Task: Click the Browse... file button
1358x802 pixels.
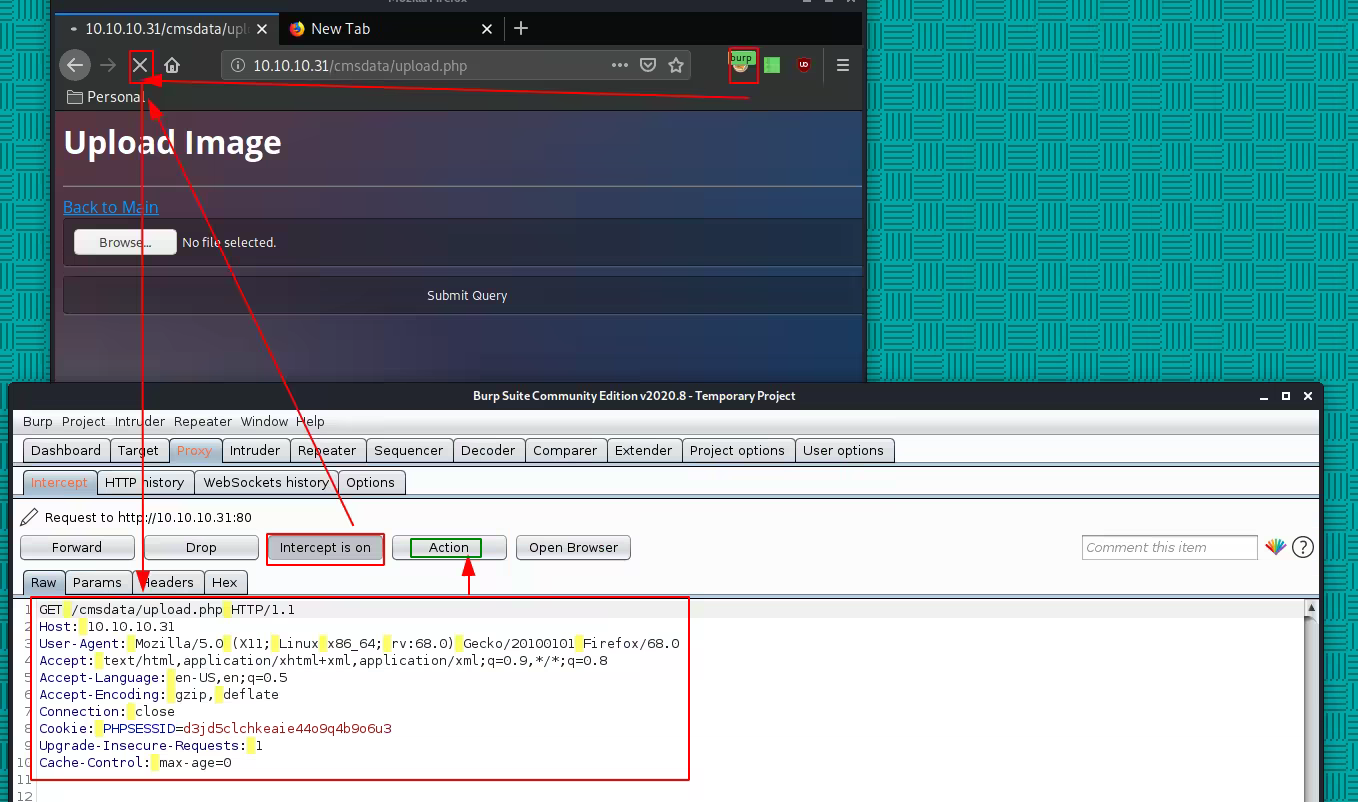Action: tap(125, 242)
